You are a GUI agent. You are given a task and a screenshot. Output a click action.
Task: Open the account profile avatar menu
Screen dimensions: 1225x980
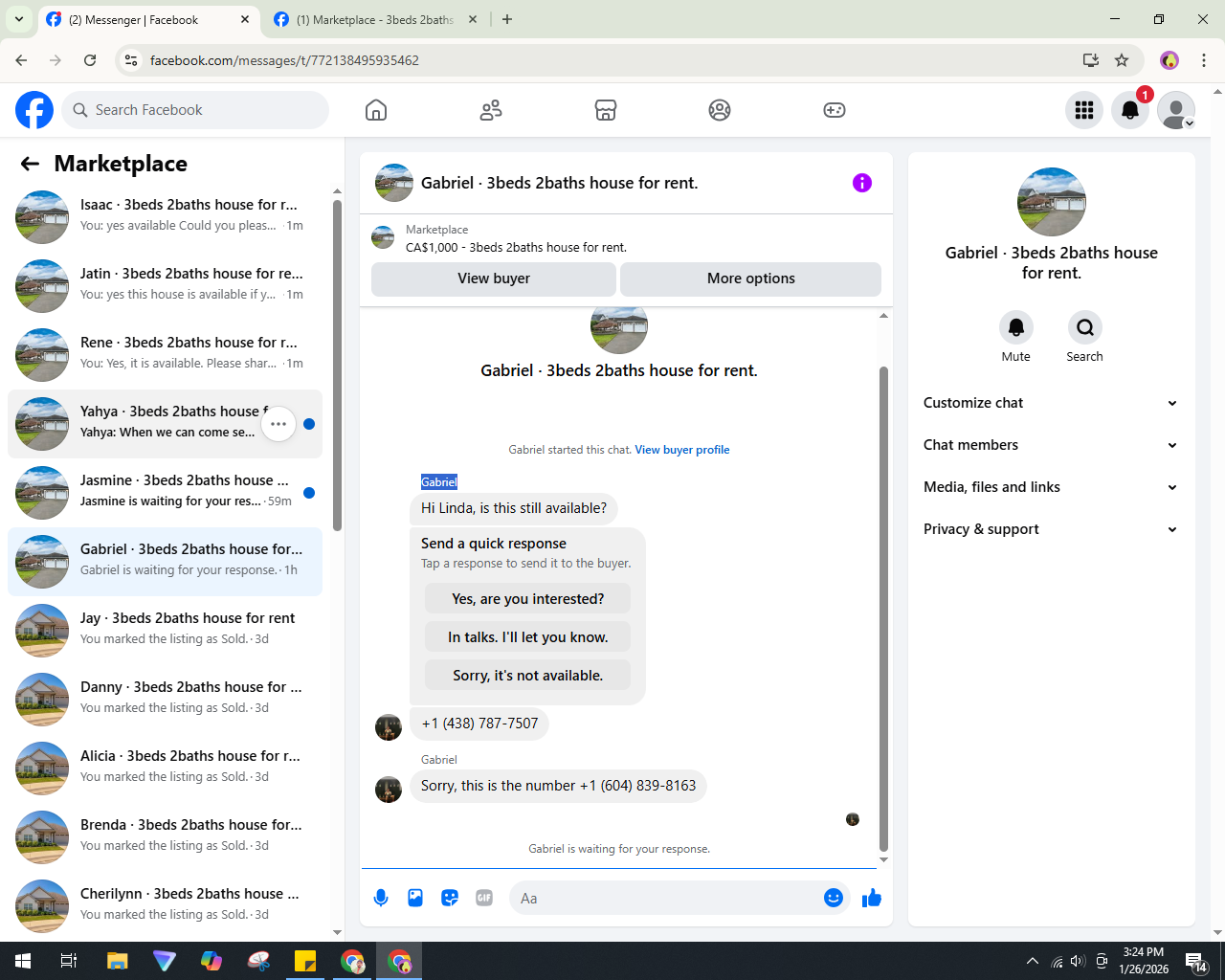(1176, 110)
